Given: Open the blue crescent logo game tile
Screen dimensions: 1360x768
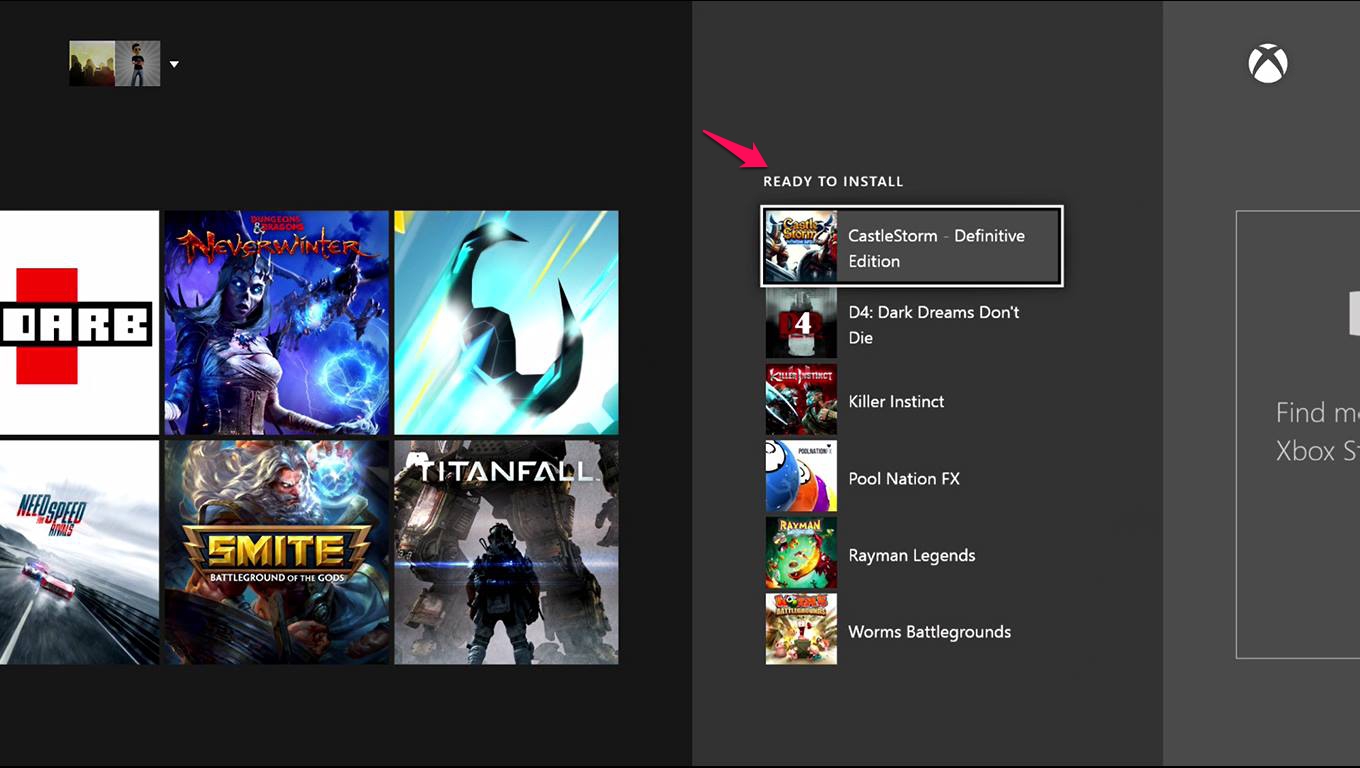Looking at the screenshot, I should click(x=506, y=322).
